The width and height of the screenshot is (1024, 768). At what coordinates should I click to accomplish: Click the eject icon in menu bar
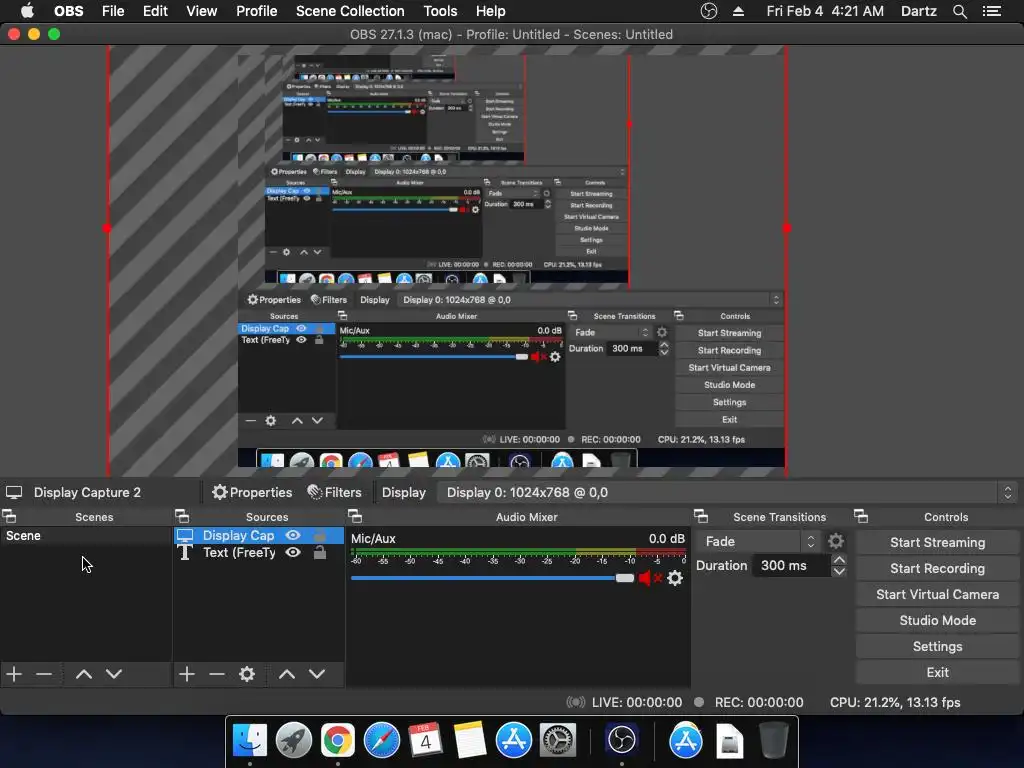tap(739, 11)
